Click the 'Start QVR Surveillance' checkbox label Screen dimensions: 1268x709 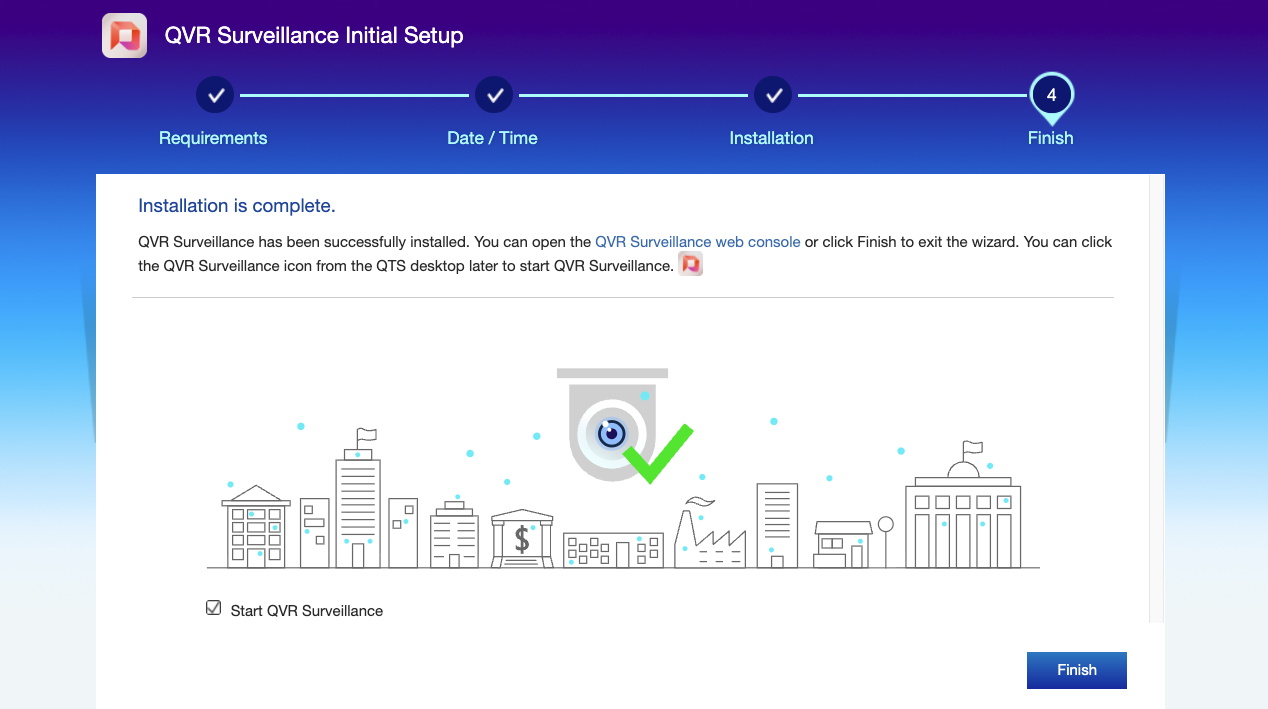(306, 611)
